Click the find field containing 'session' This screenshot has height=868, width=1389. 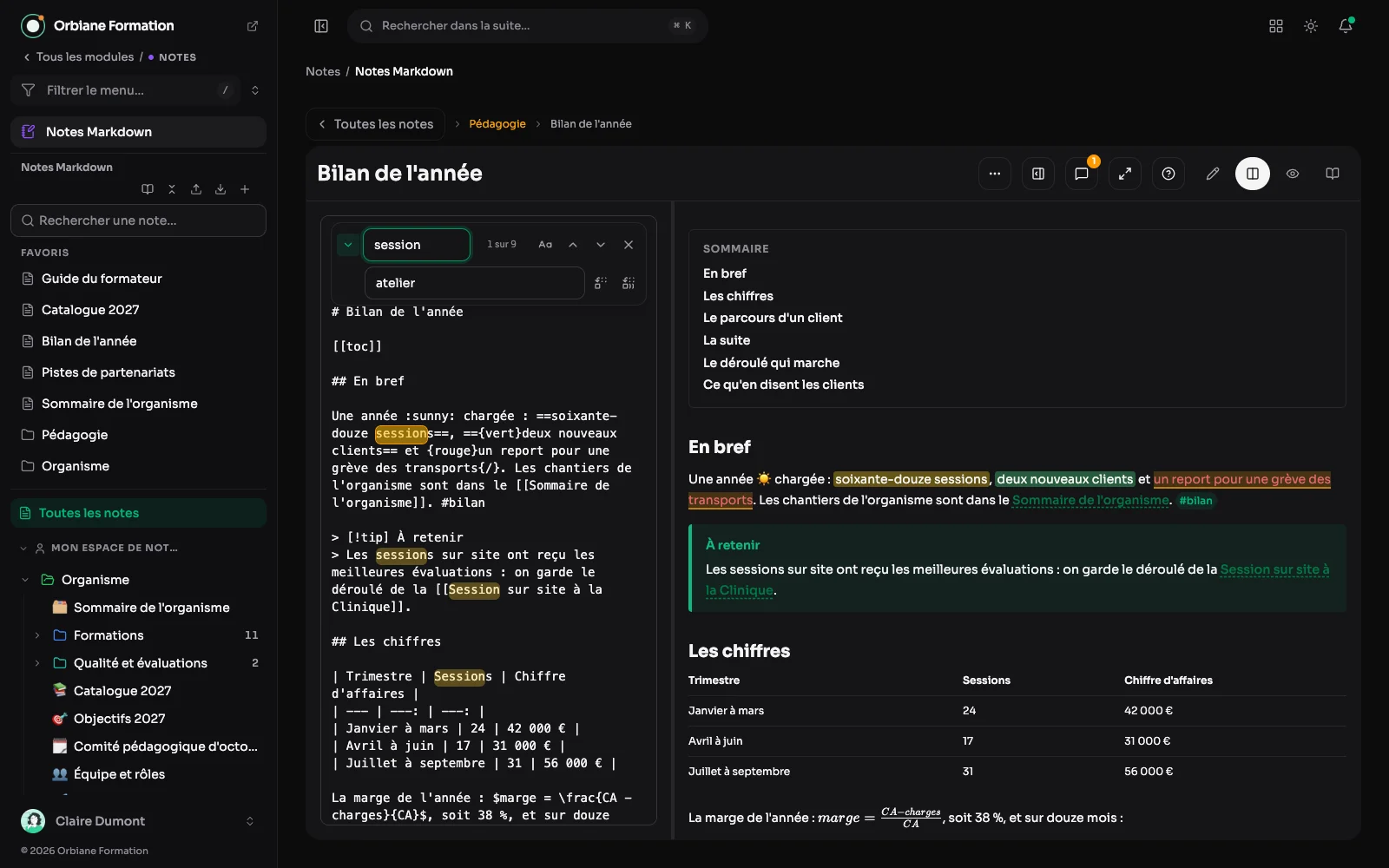[417, 245]
